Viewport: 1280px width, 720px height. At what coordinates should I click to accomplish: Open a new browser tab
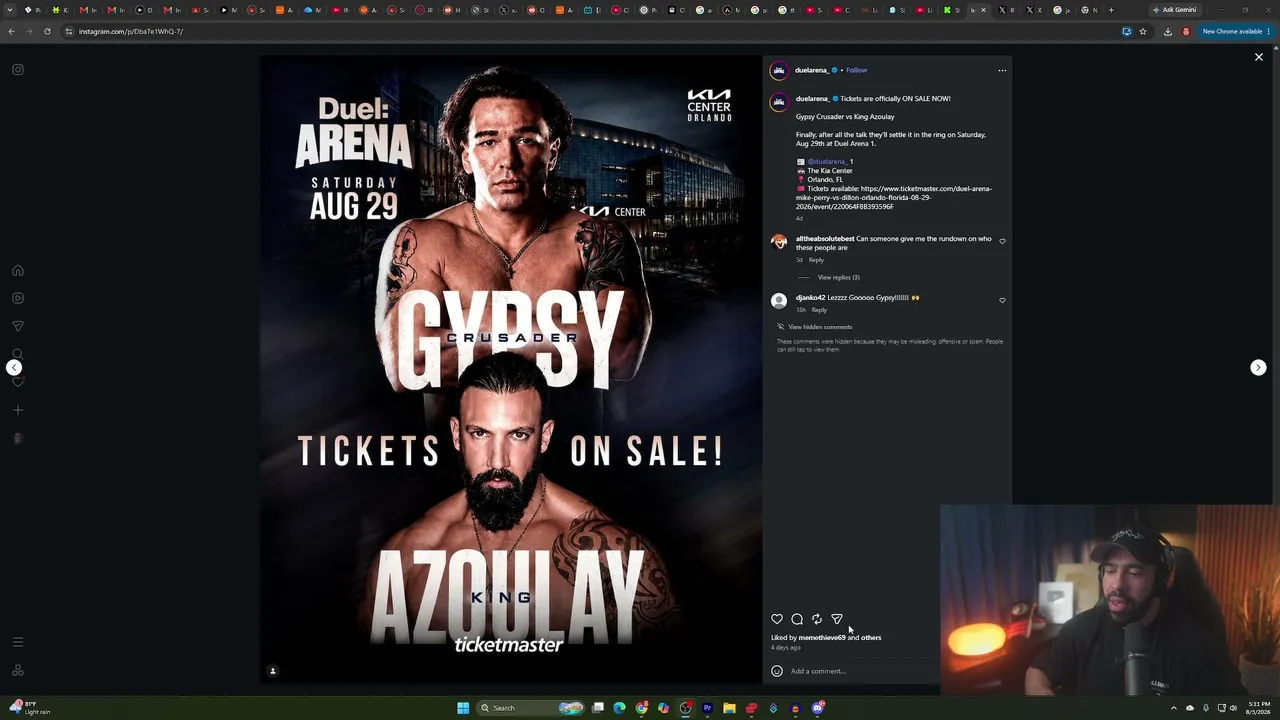(x=1111, y=10)
